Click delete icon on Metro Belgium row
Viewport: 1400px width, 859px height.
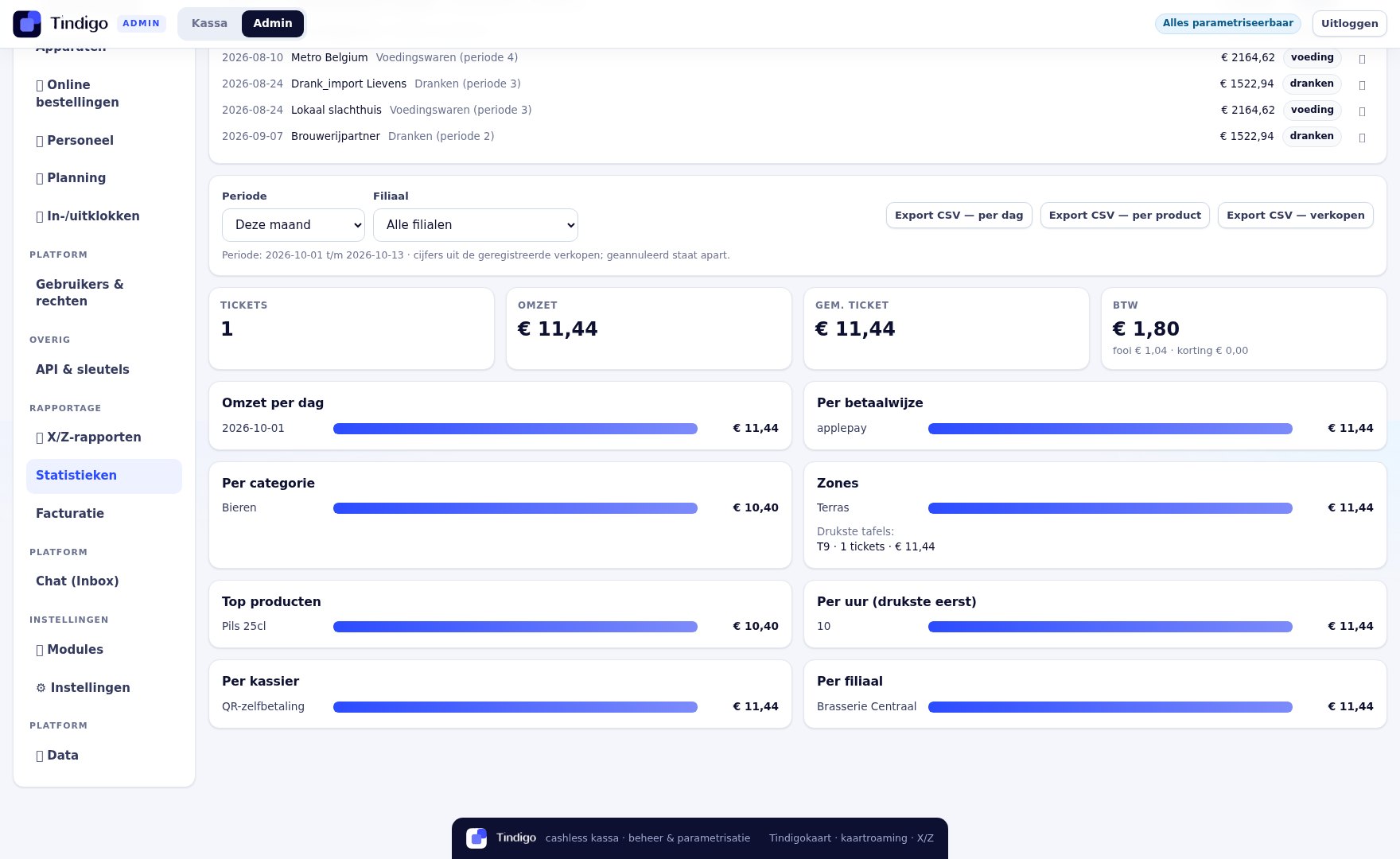click(1362, 58)
